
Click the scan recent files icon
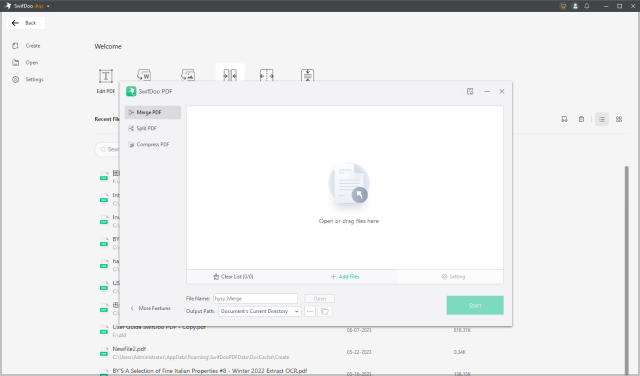pos(564,119)
